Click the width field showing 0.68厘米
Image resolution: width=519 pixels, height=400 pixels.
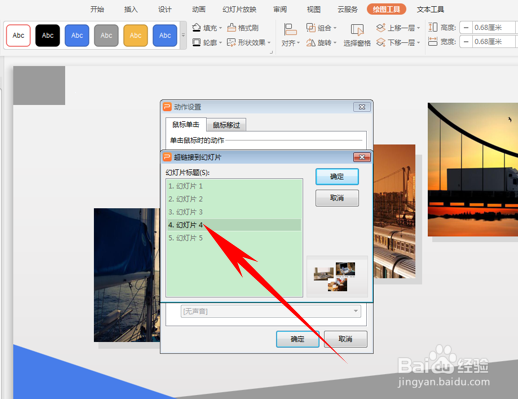point(493,42)
